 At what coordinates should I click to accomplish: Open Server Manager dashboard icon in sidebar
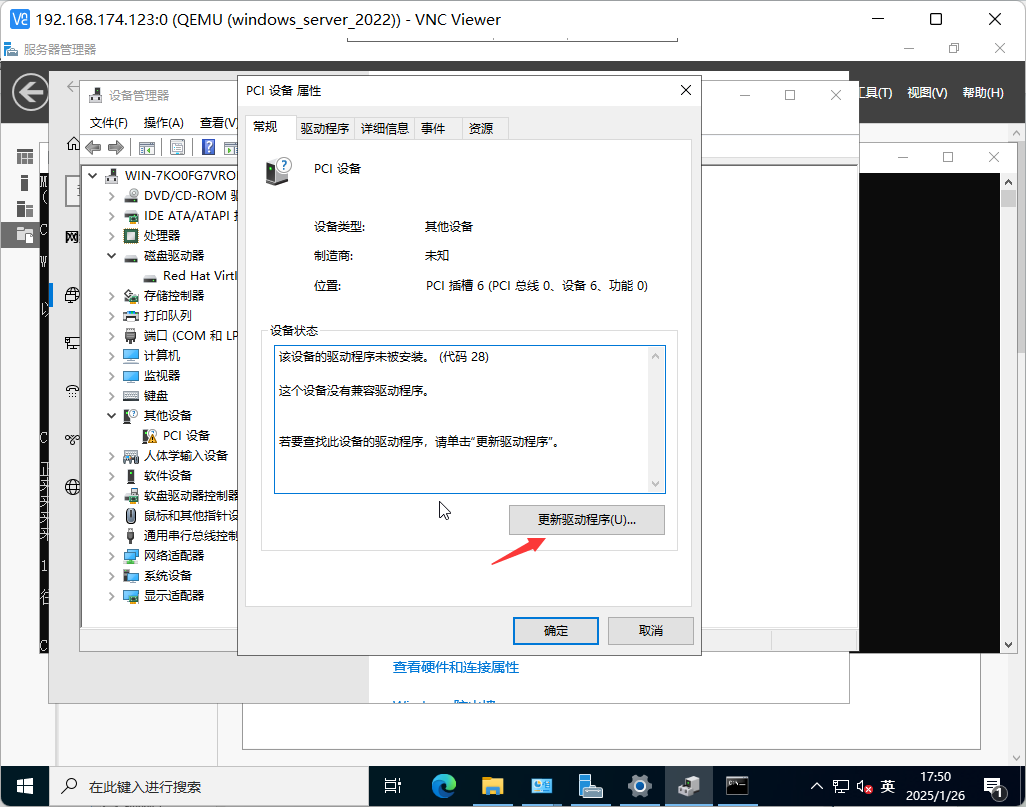25,156
